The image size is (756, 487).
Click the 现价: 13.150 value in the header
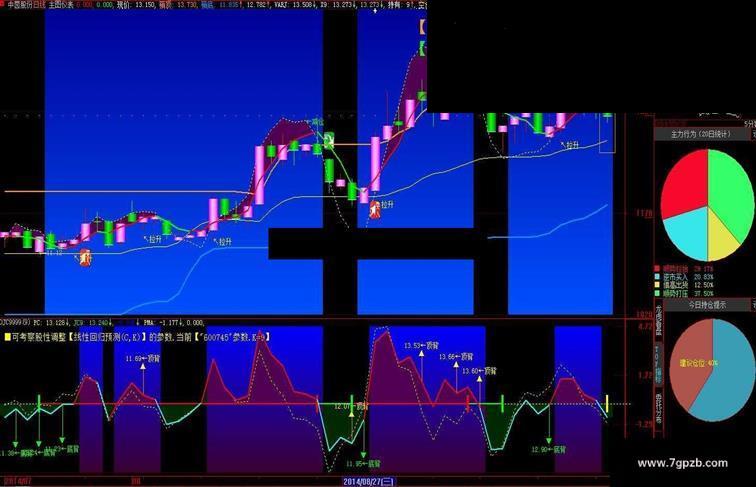(x=136, y=5)
